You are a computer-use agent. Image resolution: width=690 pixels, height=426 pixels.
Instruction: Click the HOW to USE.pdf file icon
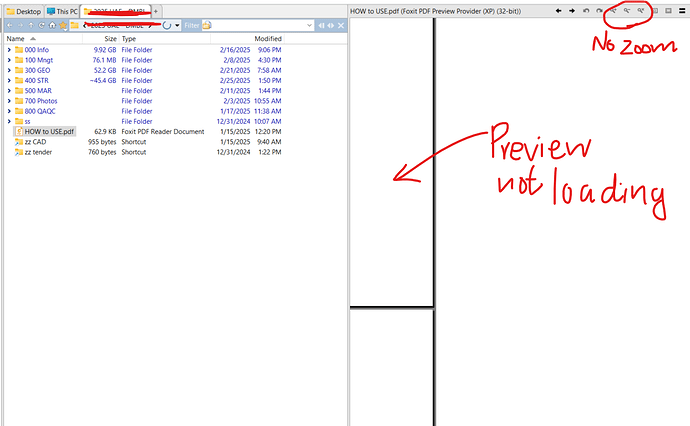click(19, 132)
